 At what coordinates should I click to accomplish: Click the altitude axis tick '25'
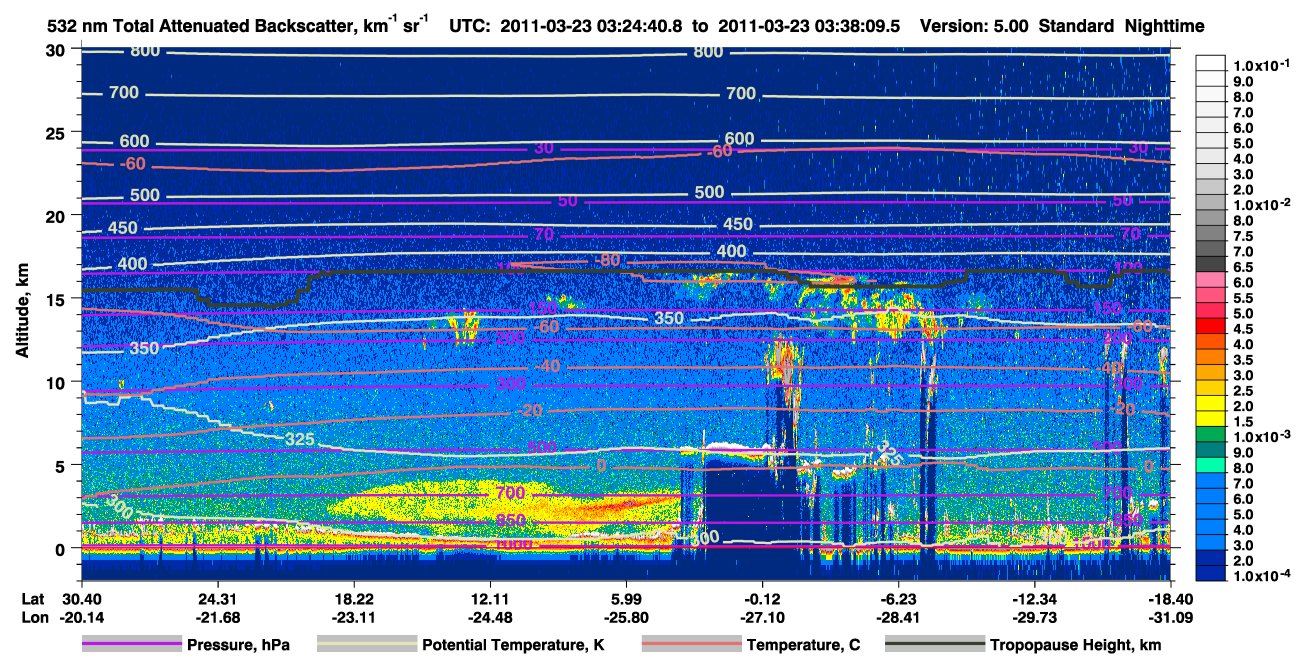[58, 132]
